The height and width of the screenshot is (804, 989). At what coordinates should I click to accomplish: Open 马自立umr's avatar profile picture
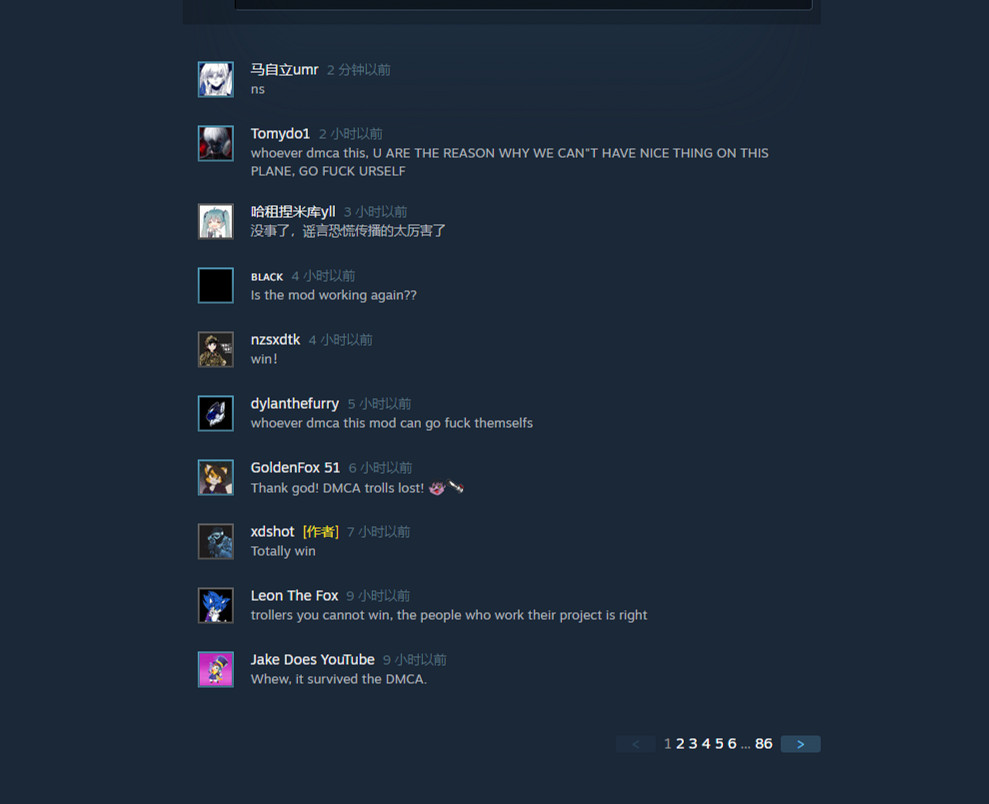(216, 79)
